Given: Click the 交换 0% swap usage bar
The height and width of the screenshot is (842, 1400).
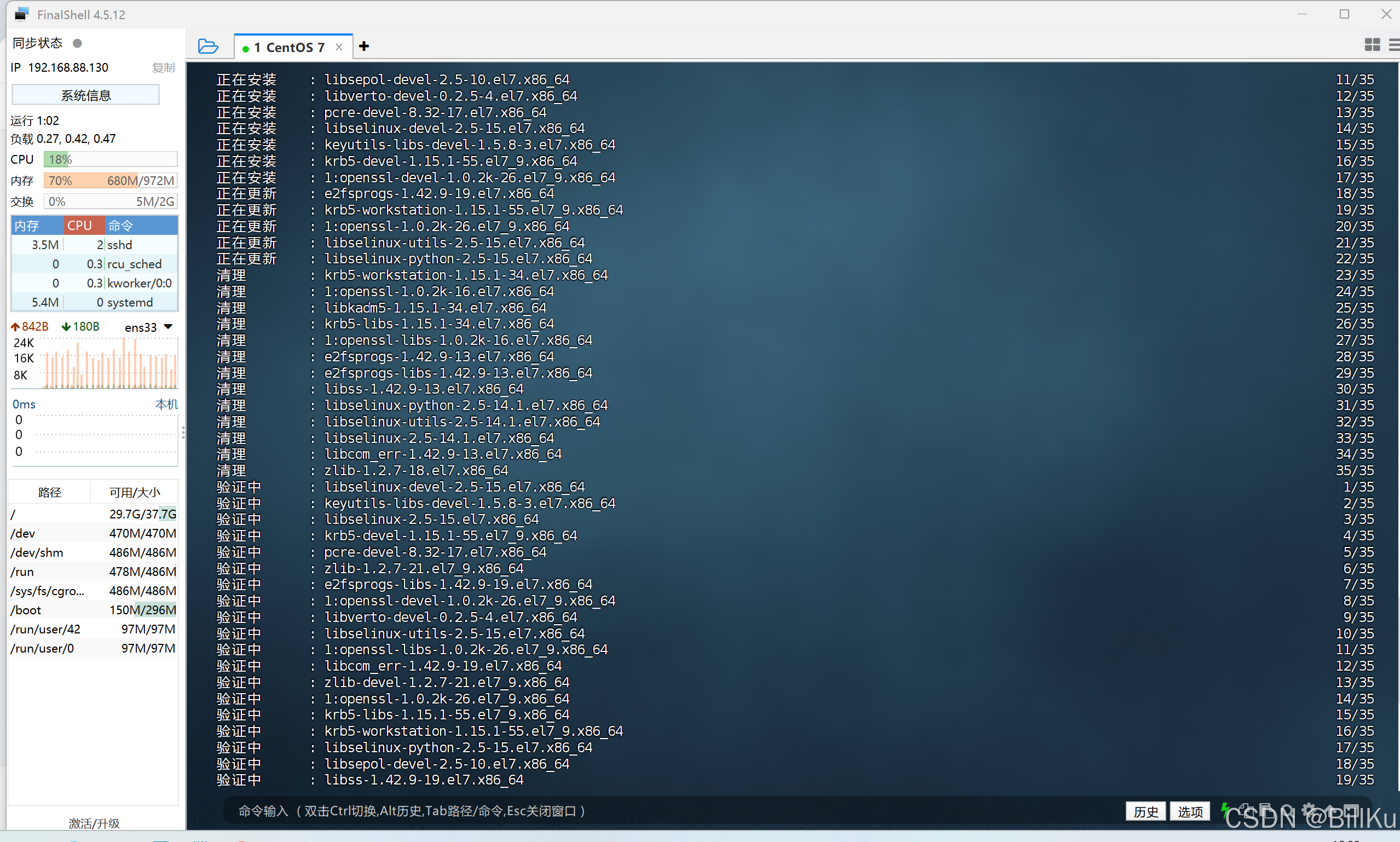Looking at the screenshot, I should (111, 201).
